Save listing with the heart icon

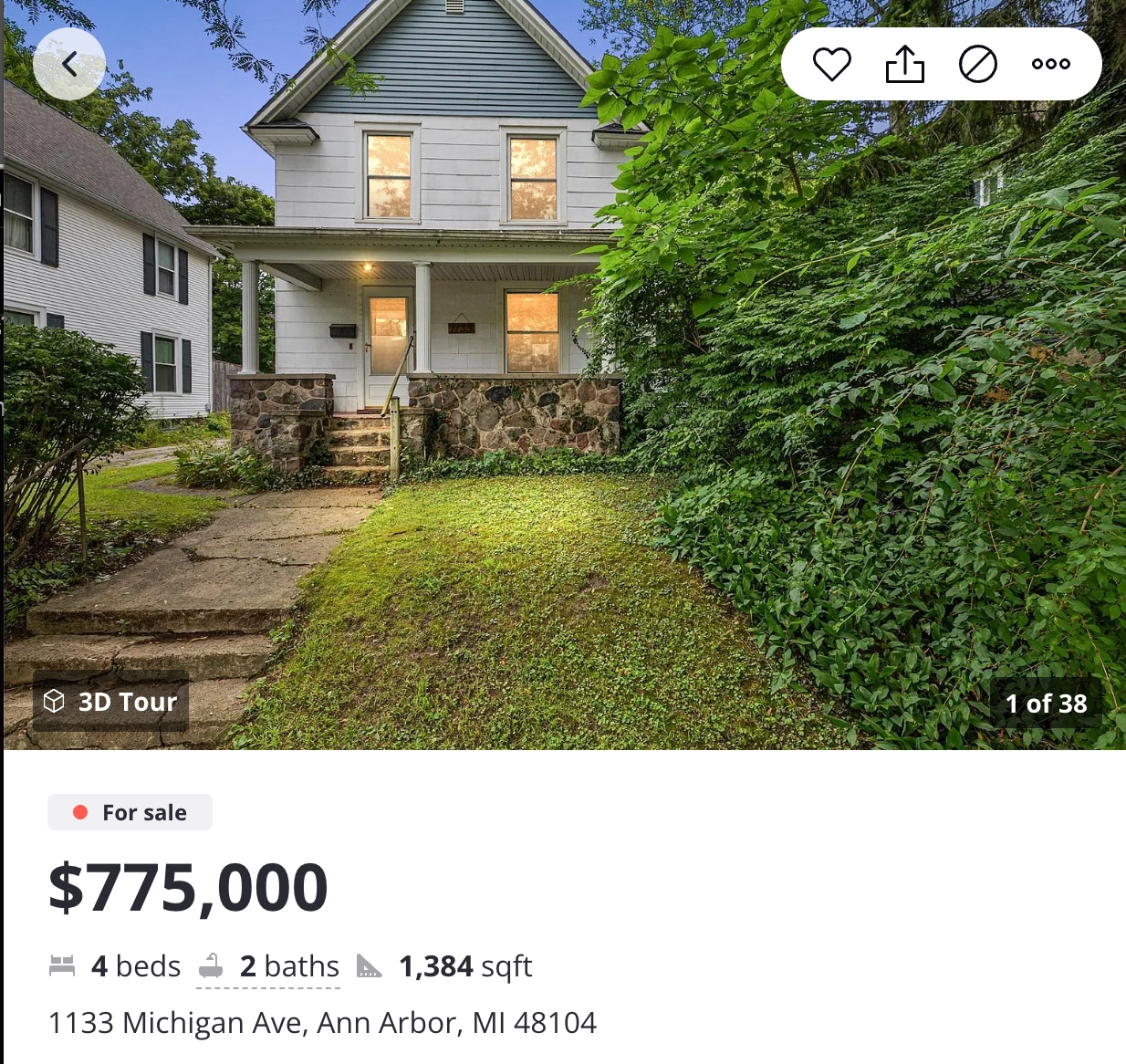coord(832,64)
